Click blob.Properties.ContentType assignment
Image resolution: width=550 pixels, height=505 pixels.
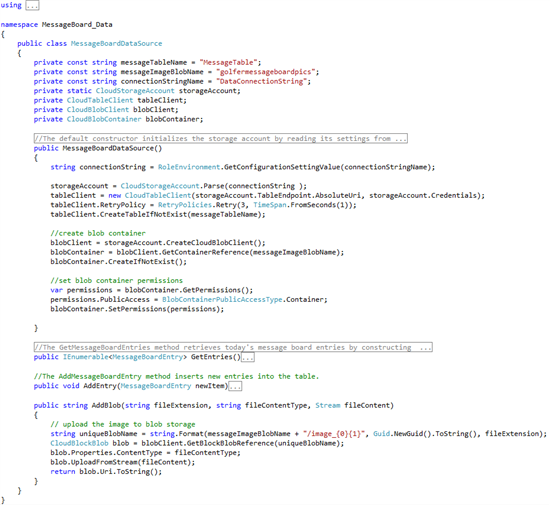click(x=146, y=453)
